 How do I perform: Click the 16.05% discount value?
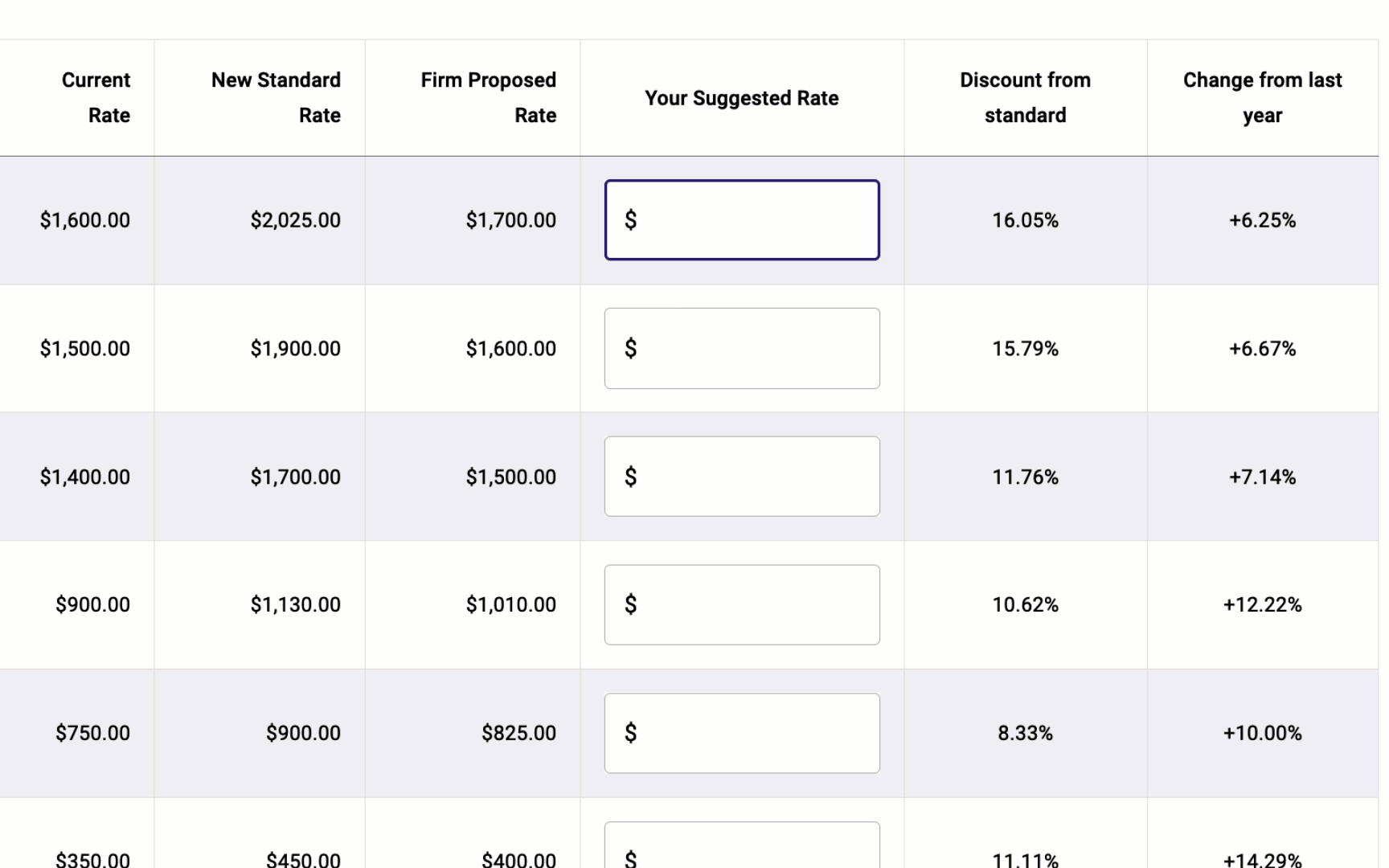1025,219
